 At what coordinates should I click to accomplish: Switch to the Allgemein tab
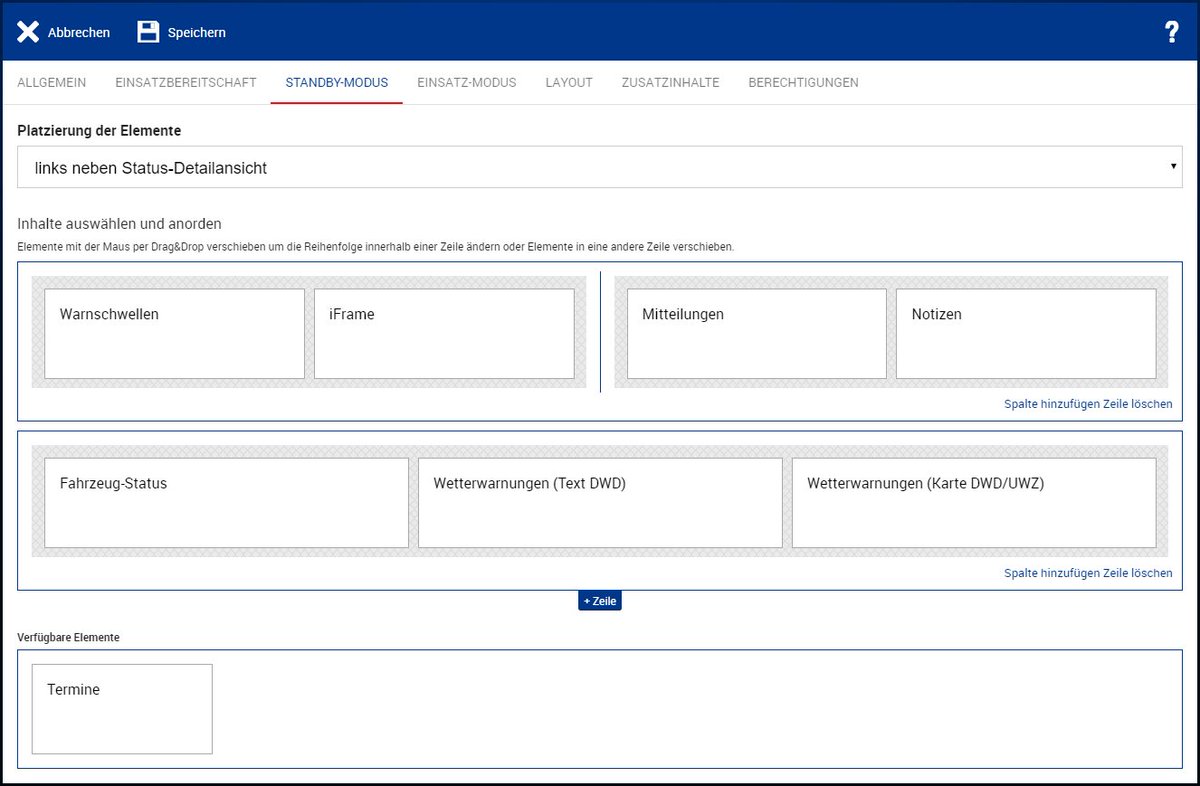point(51,82)
